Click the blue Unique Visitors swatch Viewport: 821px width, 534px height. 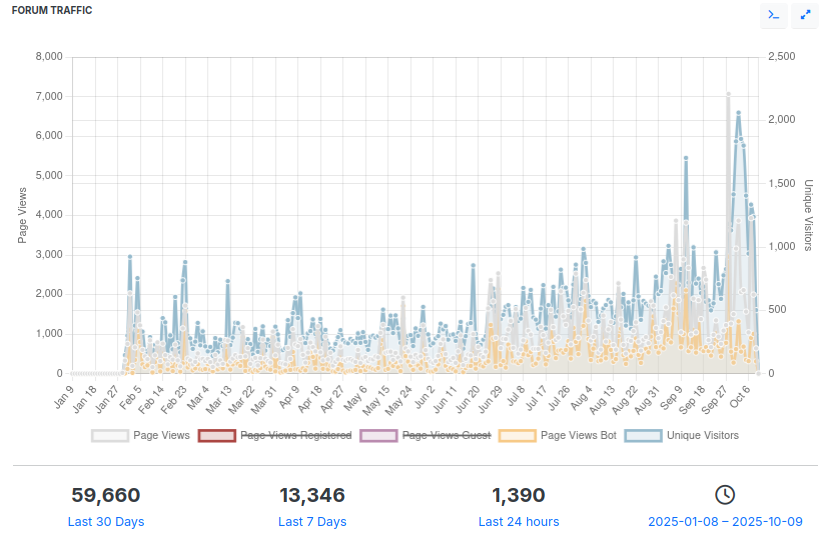pos(643,435)
